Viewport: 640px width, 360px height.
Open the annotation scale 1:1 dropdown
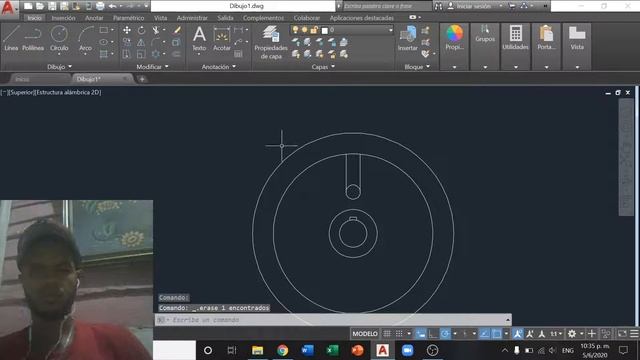click(556, 334)
